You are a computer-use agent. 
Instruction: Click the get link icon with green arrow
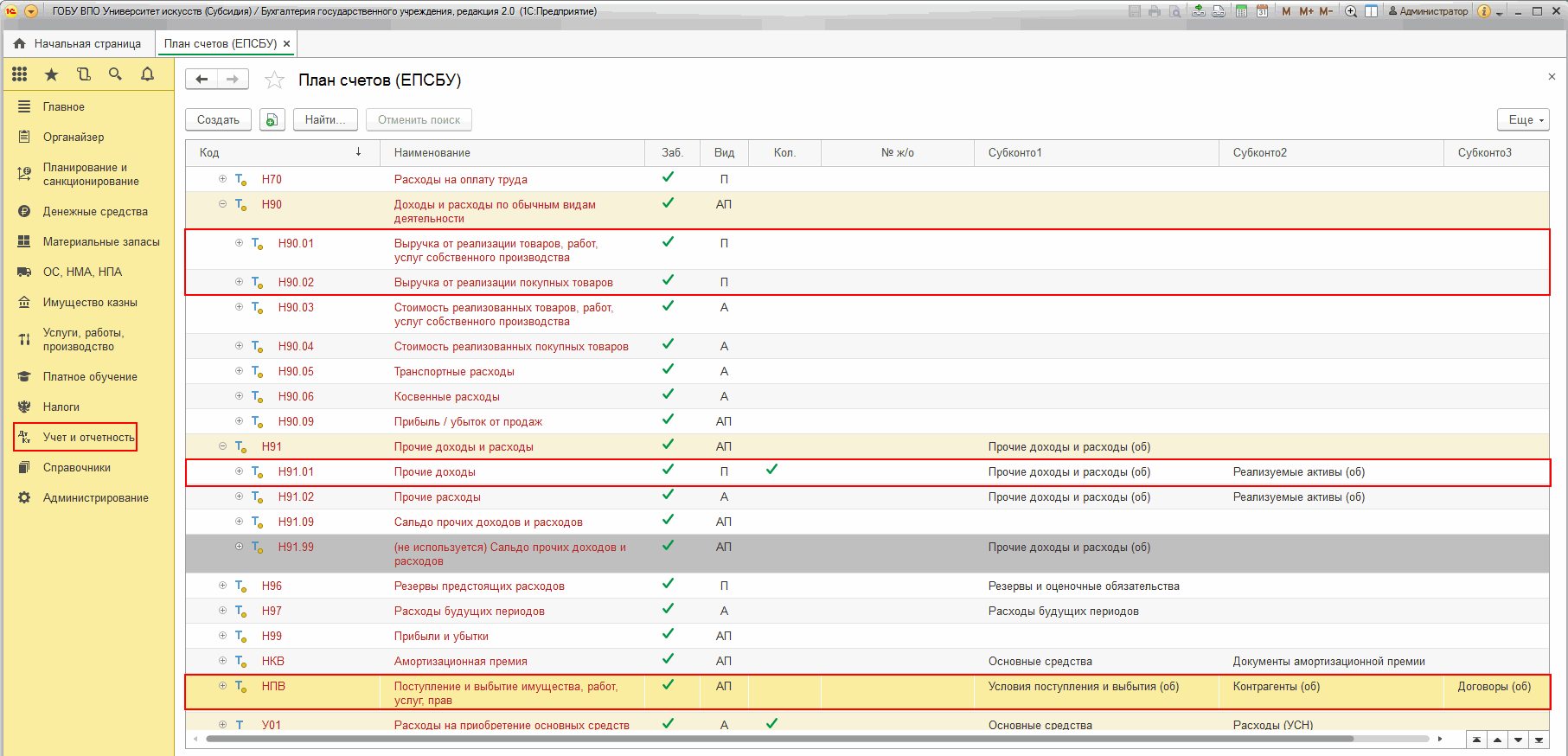pyautogui.click(x=1198, y=11)
